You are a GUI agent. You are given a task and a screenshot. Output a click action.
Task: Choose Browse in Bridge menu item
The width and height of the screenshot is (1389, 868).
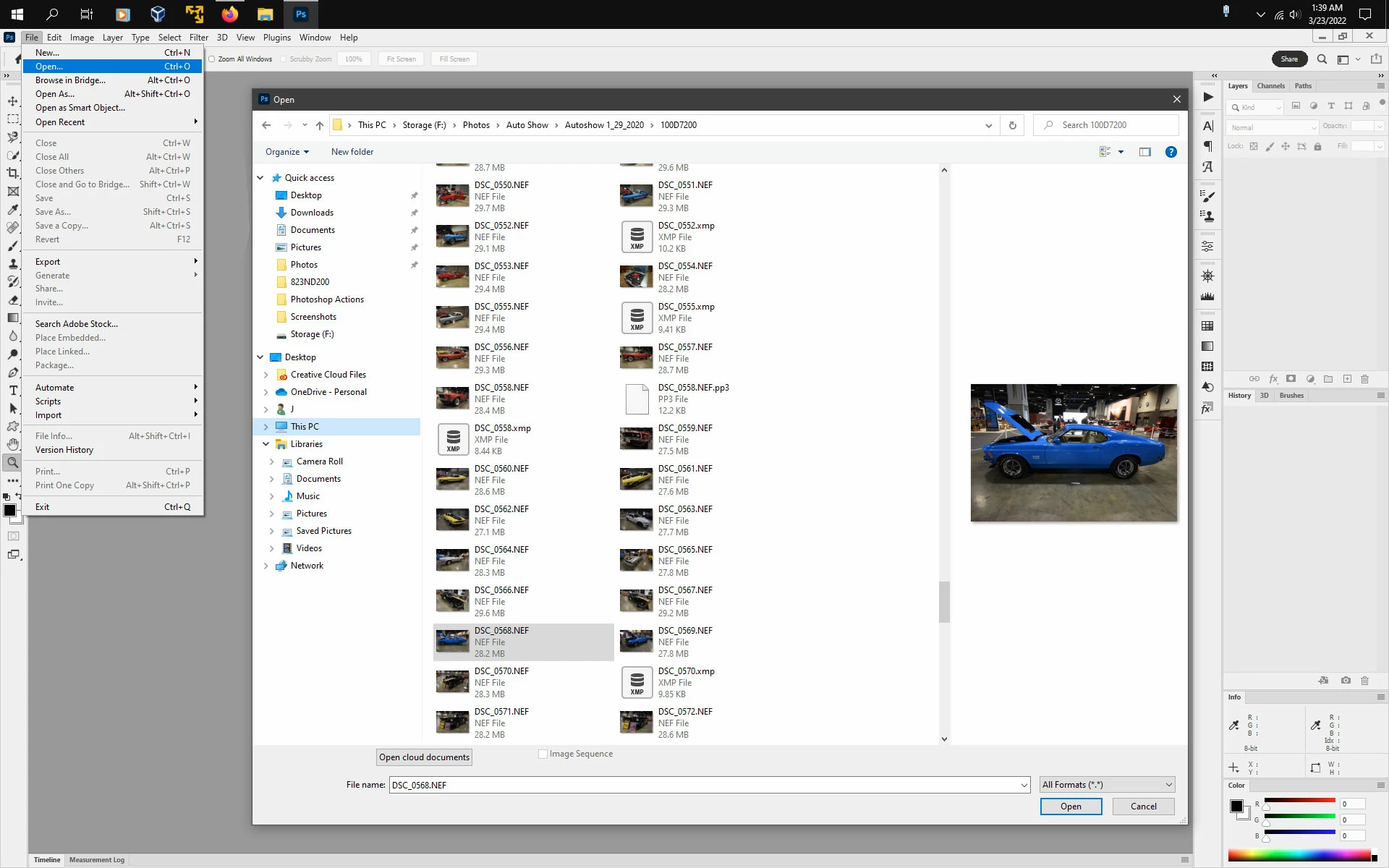(70, 80)
